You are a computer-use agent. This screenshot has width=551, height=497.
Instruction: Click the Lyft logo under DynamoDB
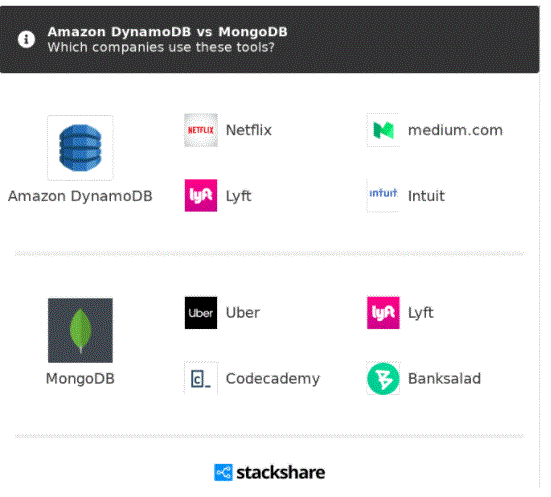pos(201,195)
